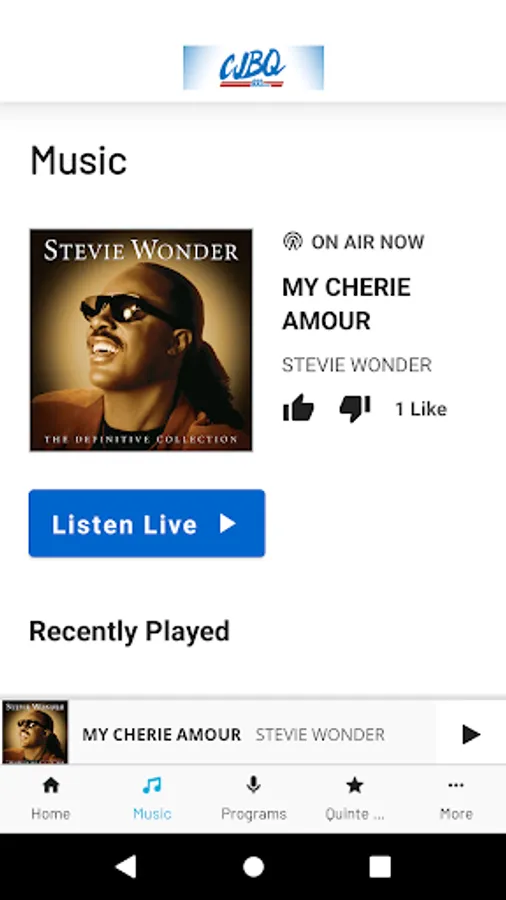Select the Programs tab label
The height and width of the screenshot is (900, 506).
(x=254, y=813)
